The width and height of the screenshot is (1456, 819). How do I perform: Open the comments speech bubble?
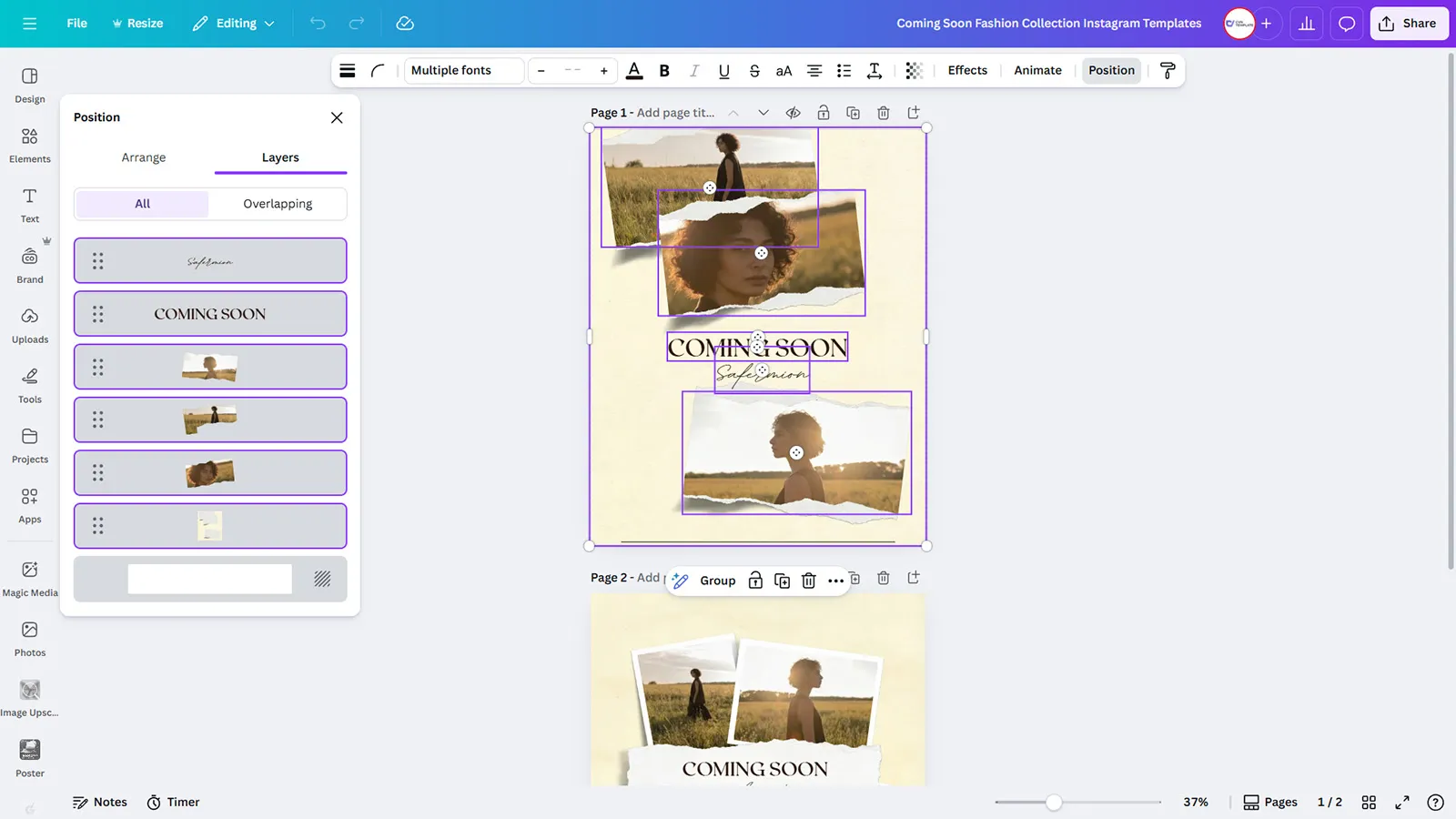(x=1347, y=24)
